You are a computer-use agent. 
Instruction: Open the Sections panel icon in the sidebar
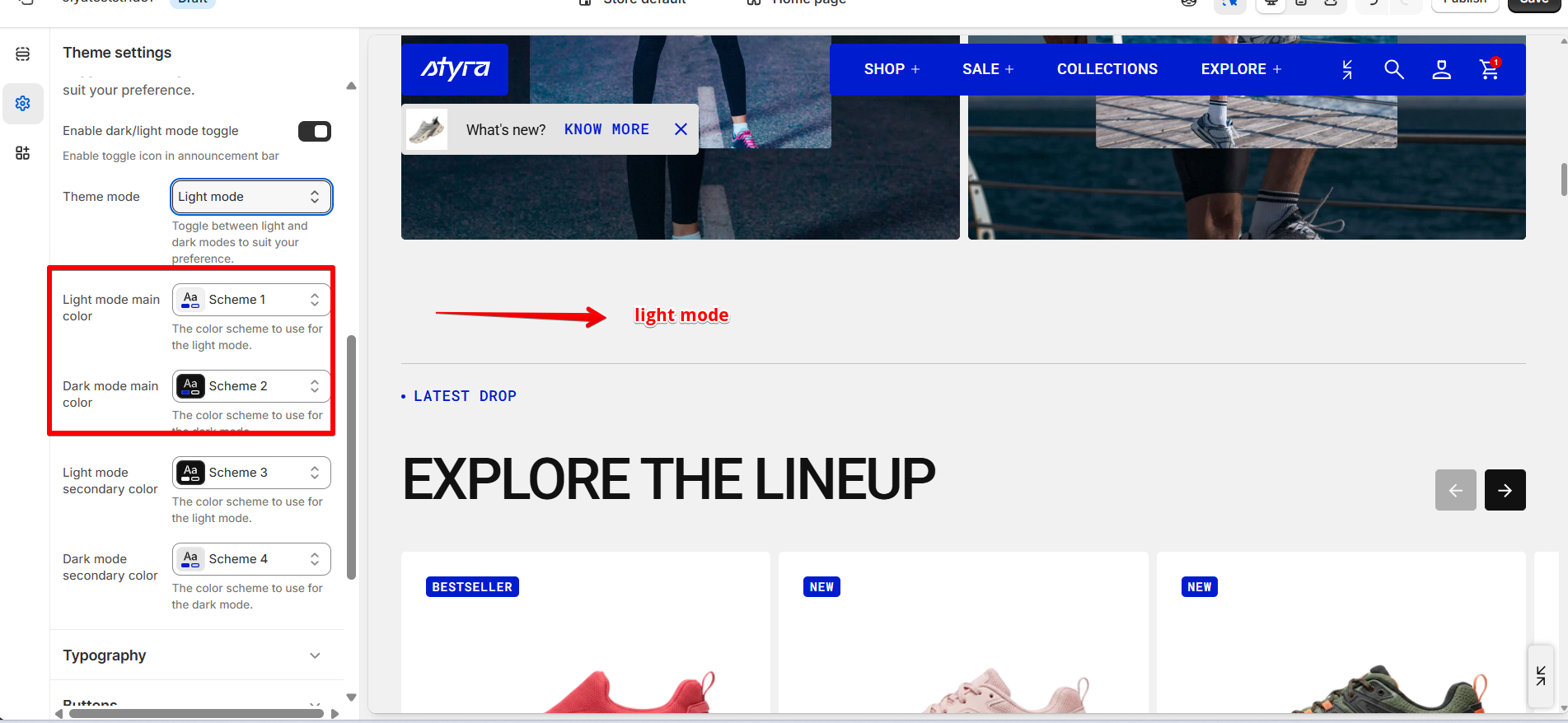pos(23,54)
